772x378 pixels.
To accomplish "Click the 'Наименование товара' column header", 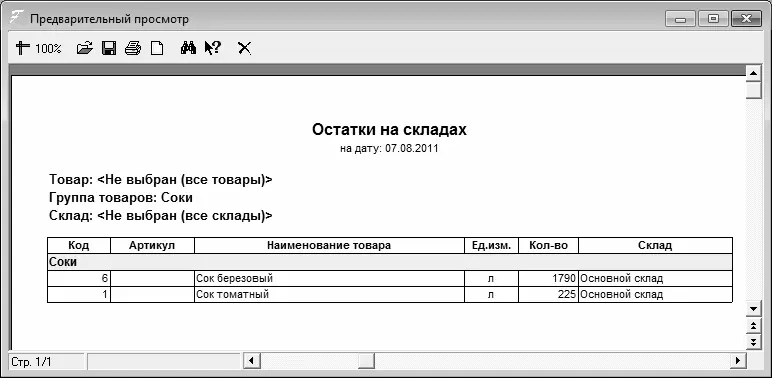I will [329, 246].
